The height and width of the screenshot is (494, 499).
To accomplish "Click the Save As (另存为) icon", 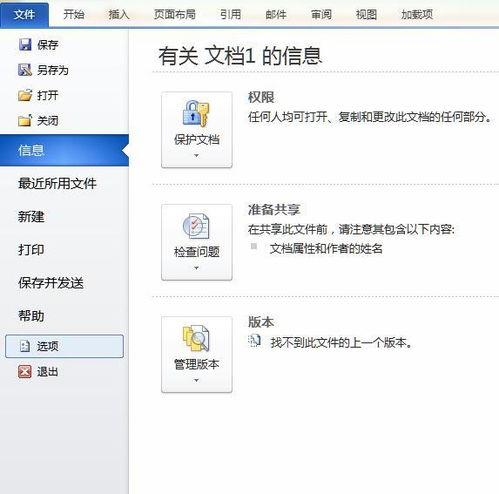I will pos(25,70).
